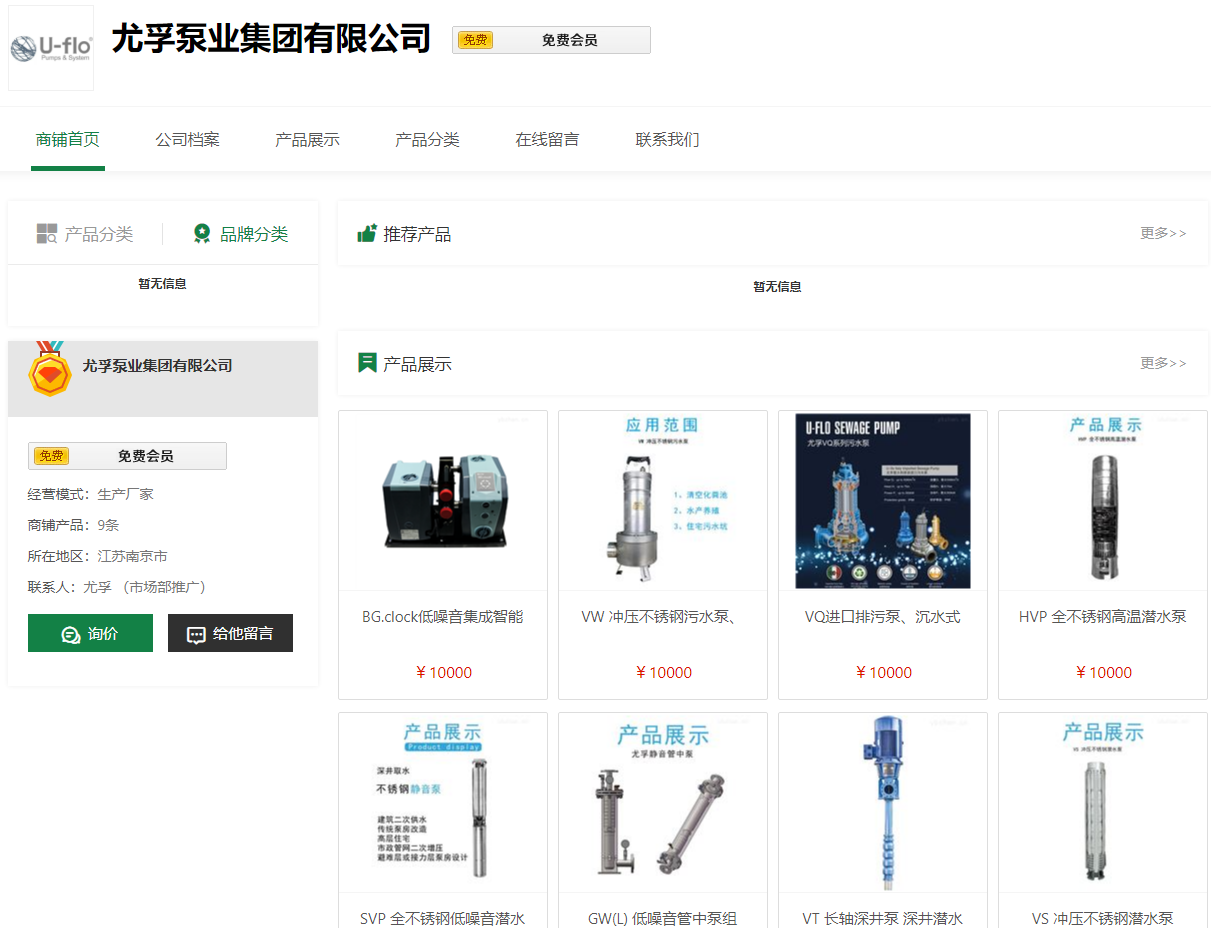Click the BG.clock低噪音集成智能 title link

tap(443, 617)
